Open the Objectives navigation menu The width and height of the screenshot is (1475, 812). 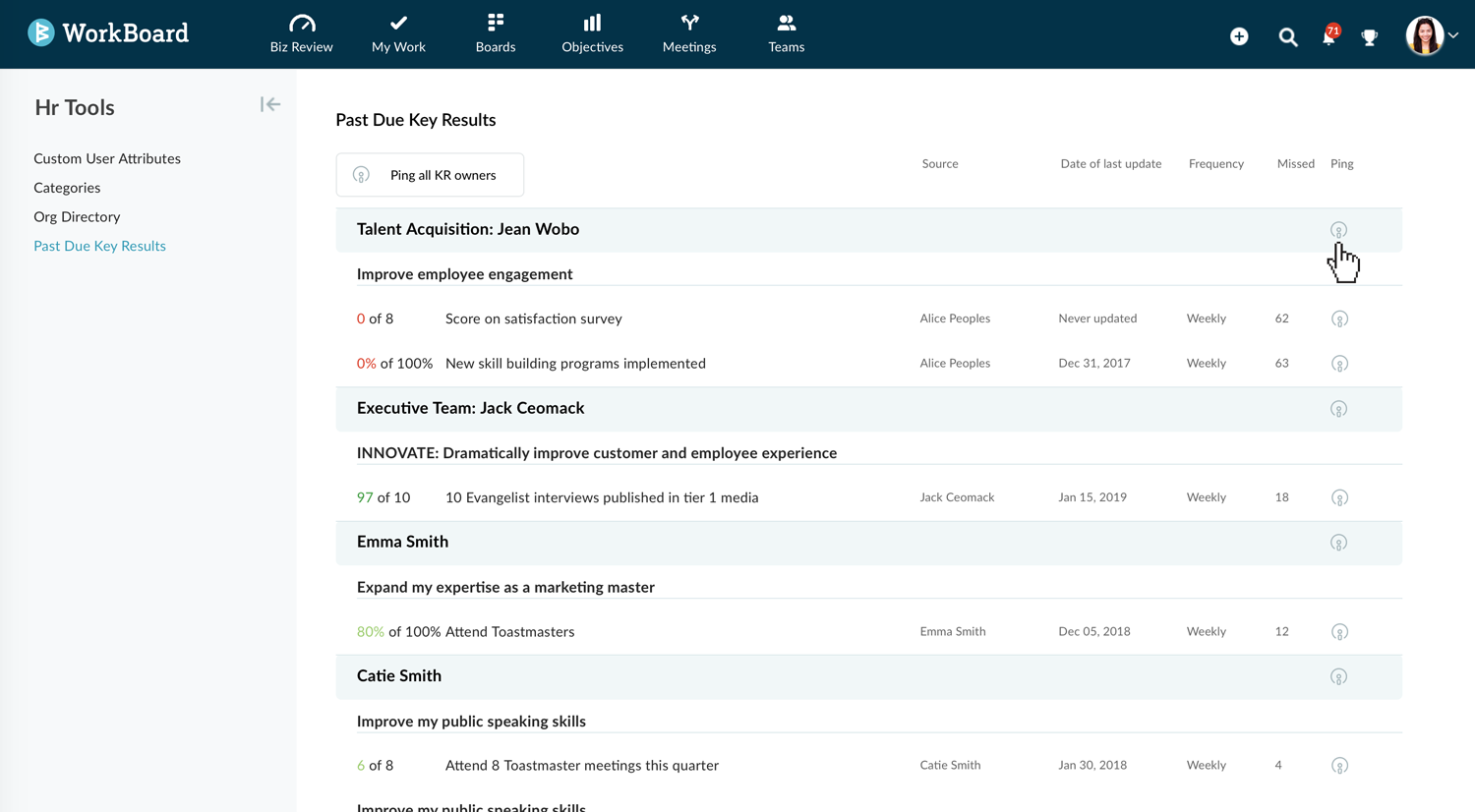coord(592,33)
